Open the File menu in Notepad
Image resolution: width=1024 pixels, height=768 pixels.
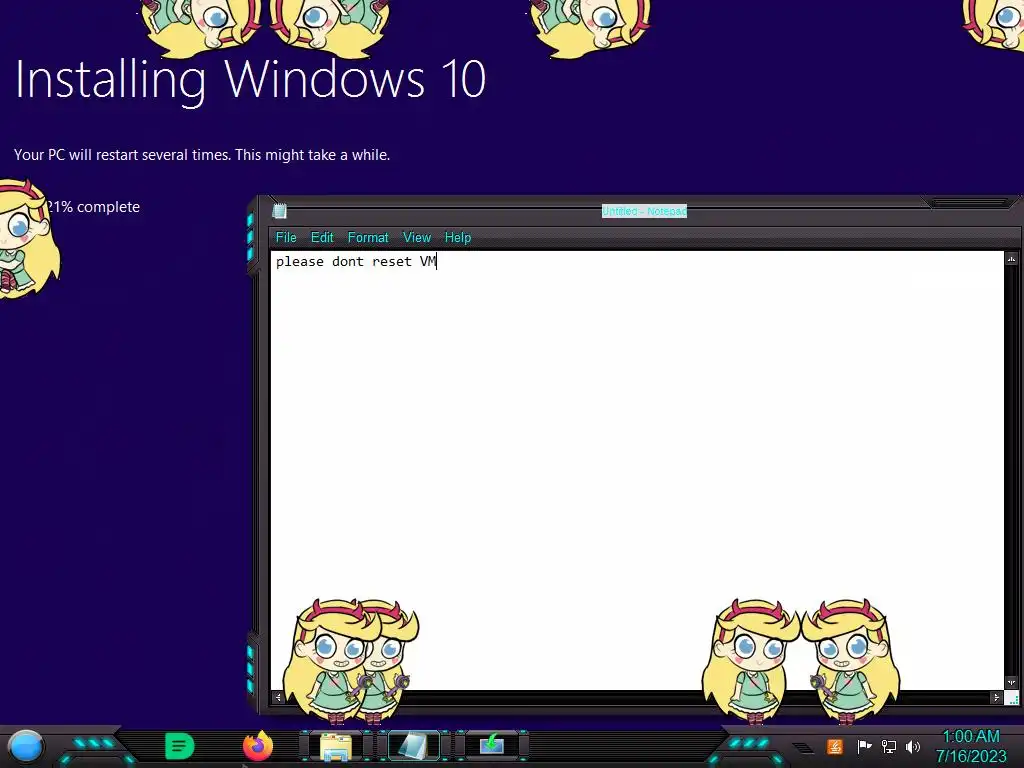[286, 238]
